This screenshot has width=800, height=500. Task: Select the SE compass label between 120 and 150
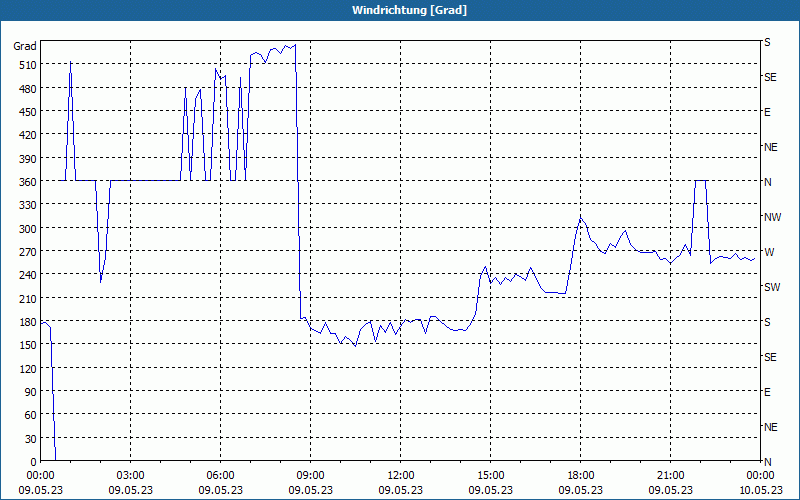[770, 357]
